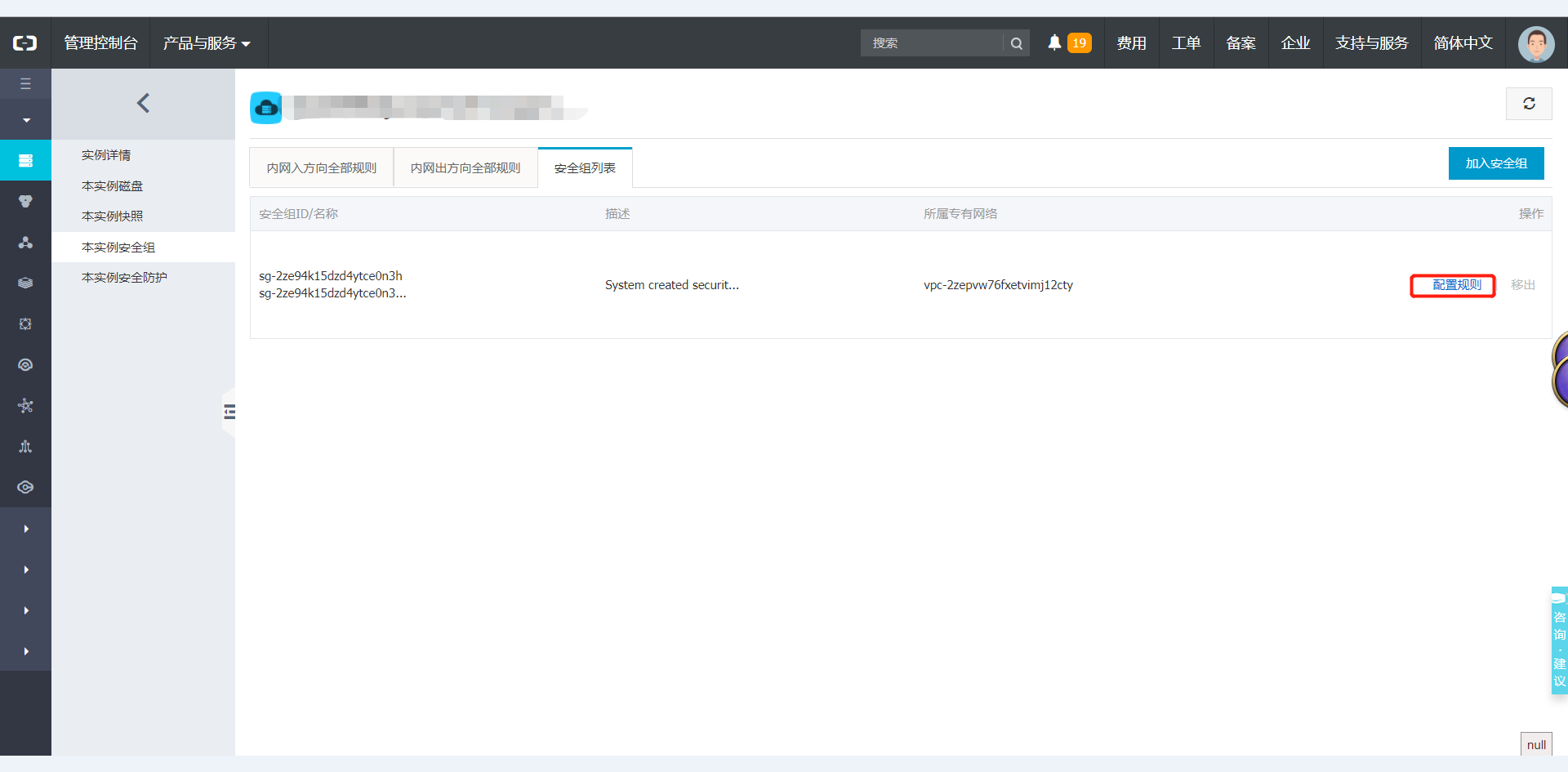This screenshot has height=772, width=1568.
Task: Click the back chevron arrow
Action: [x=143, y=103]
